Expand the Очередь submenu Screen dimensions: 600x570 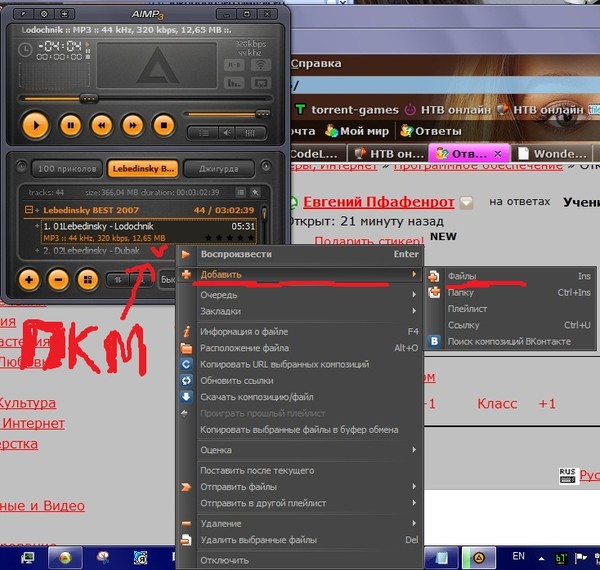(300, 295)
